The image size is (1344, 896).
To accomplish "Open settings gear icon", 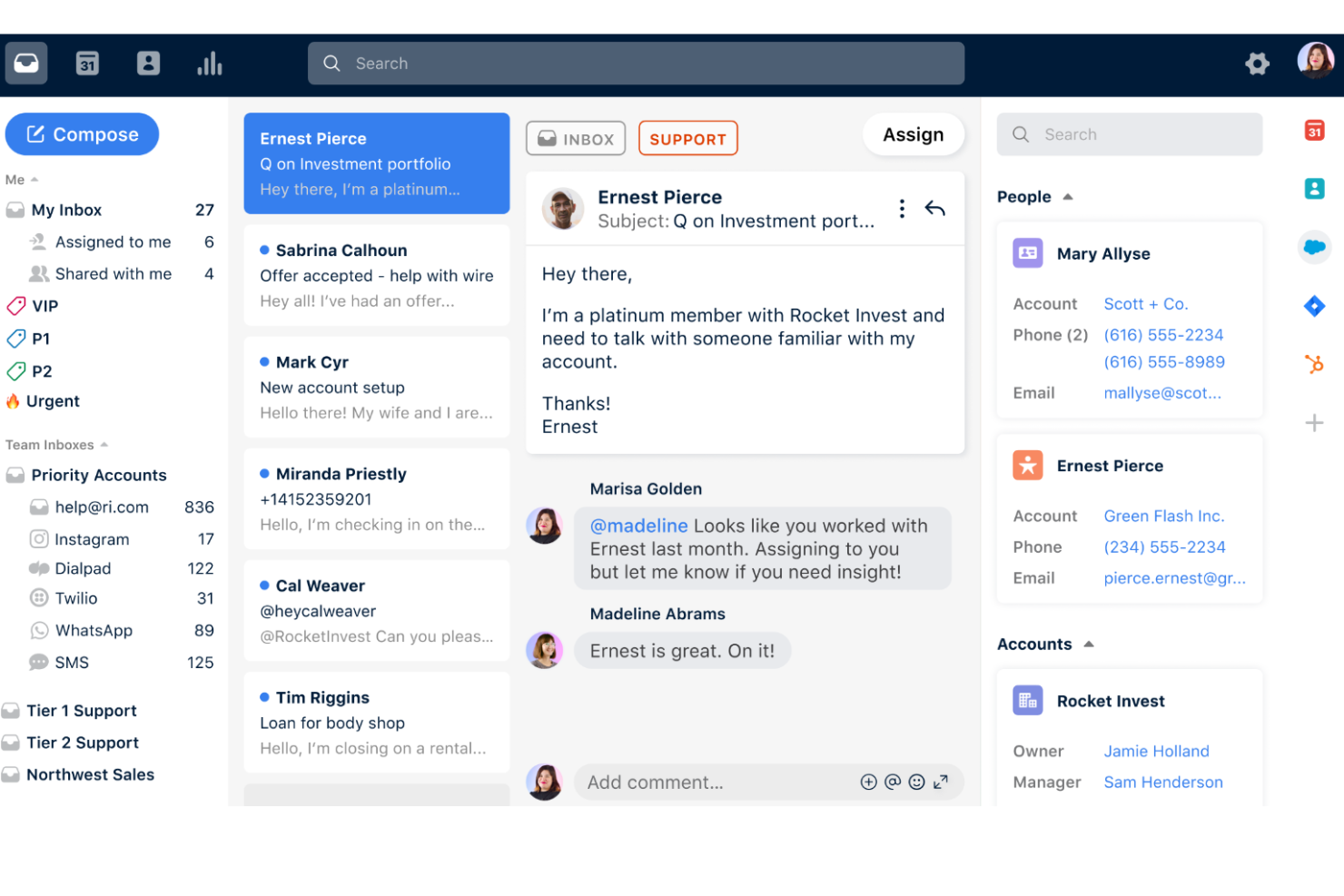I will coord(1257,64).
